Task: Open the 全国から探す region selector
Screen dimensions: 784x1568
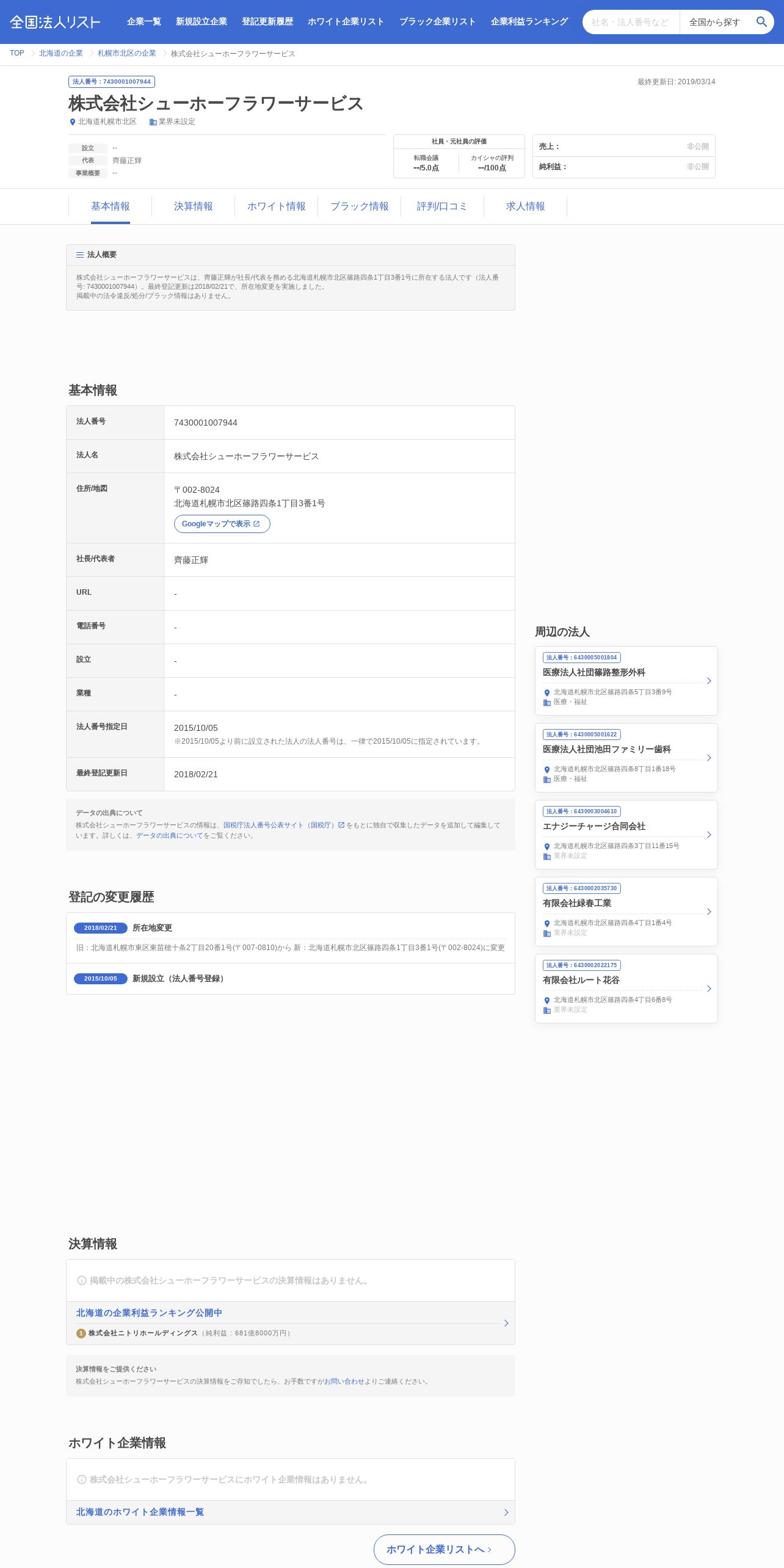Action: (x=715, y=22)
